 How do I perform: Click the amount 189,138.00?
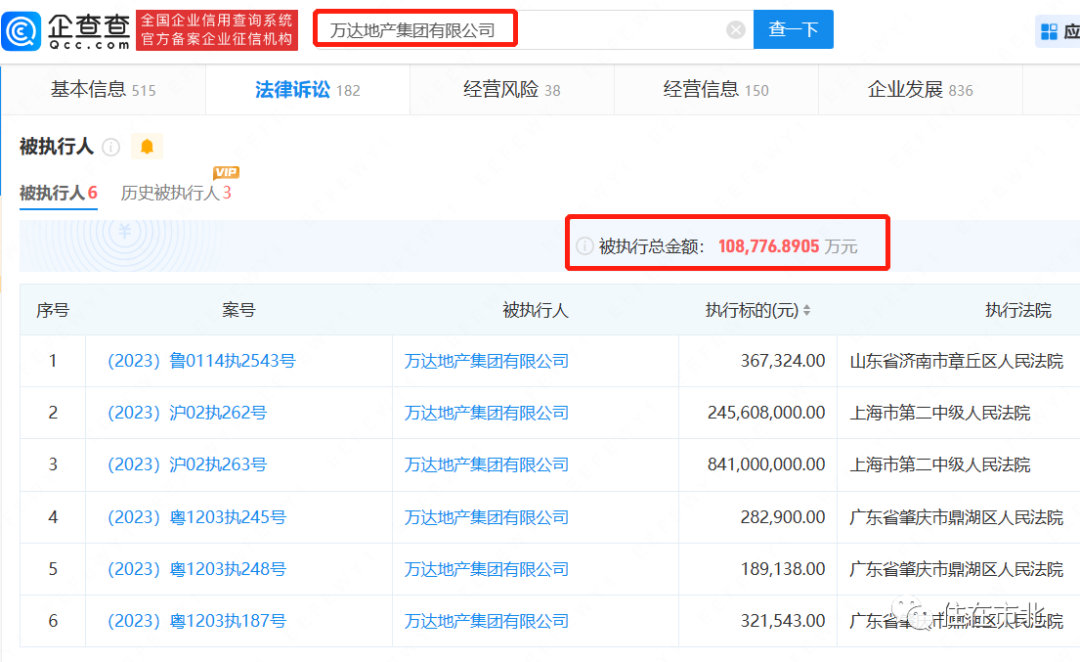tap(782, 568)
